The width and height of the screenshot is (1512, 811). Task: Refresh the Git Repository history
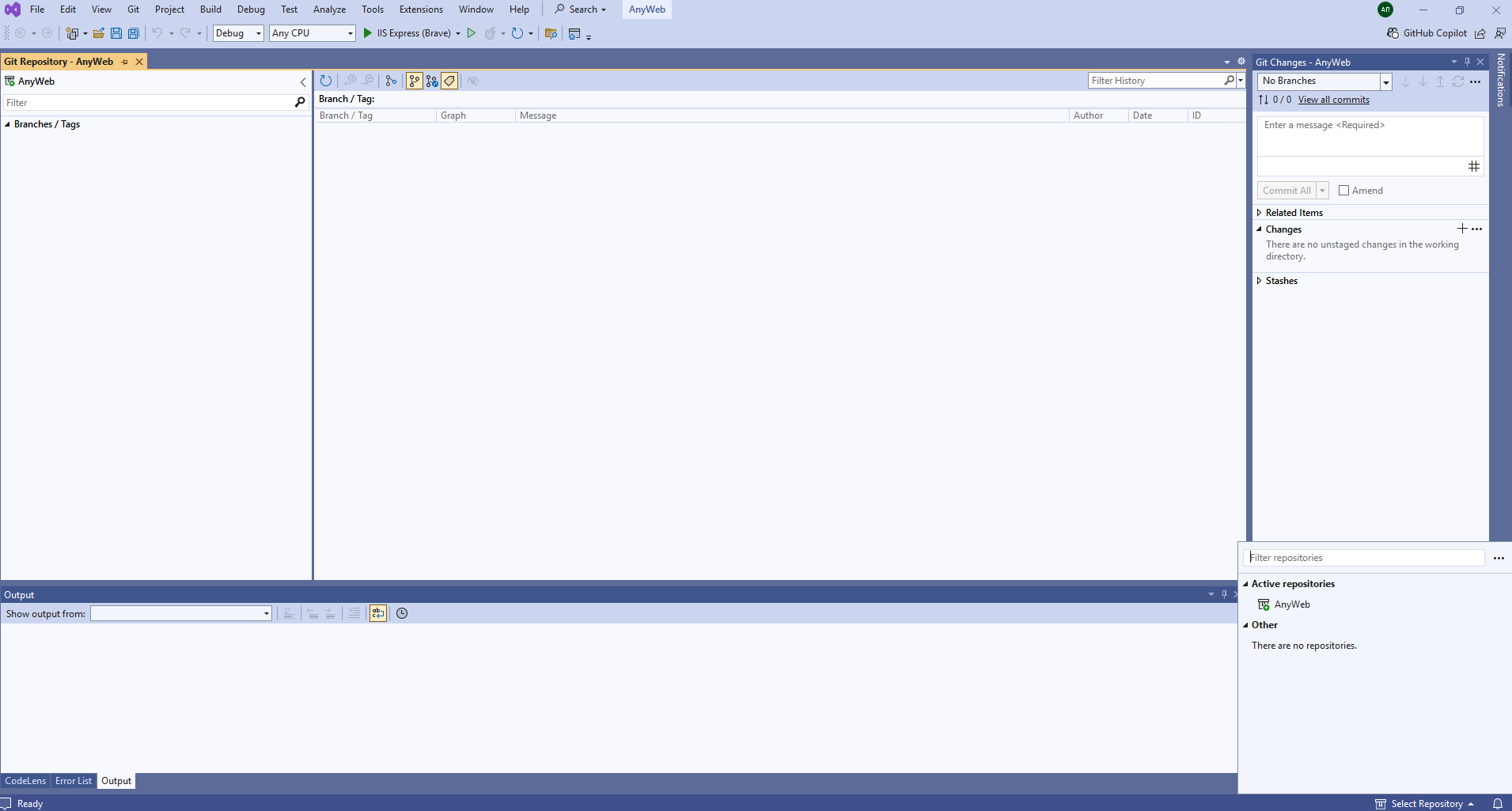click(326, 81)
